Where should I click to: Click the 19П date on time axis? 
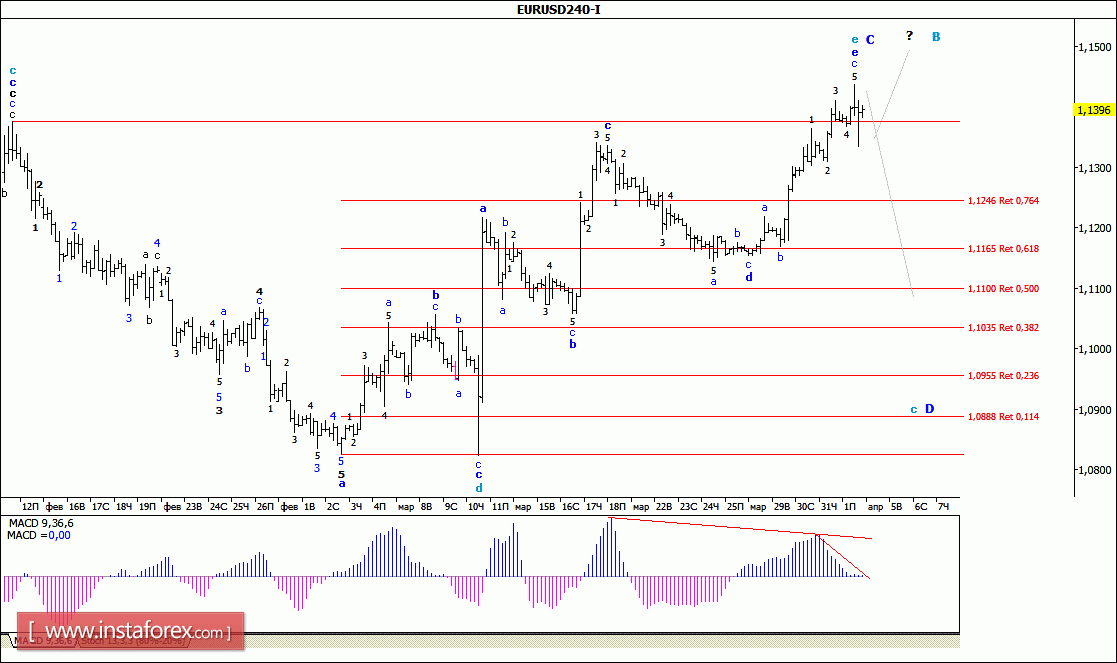[x=147, y=506]
